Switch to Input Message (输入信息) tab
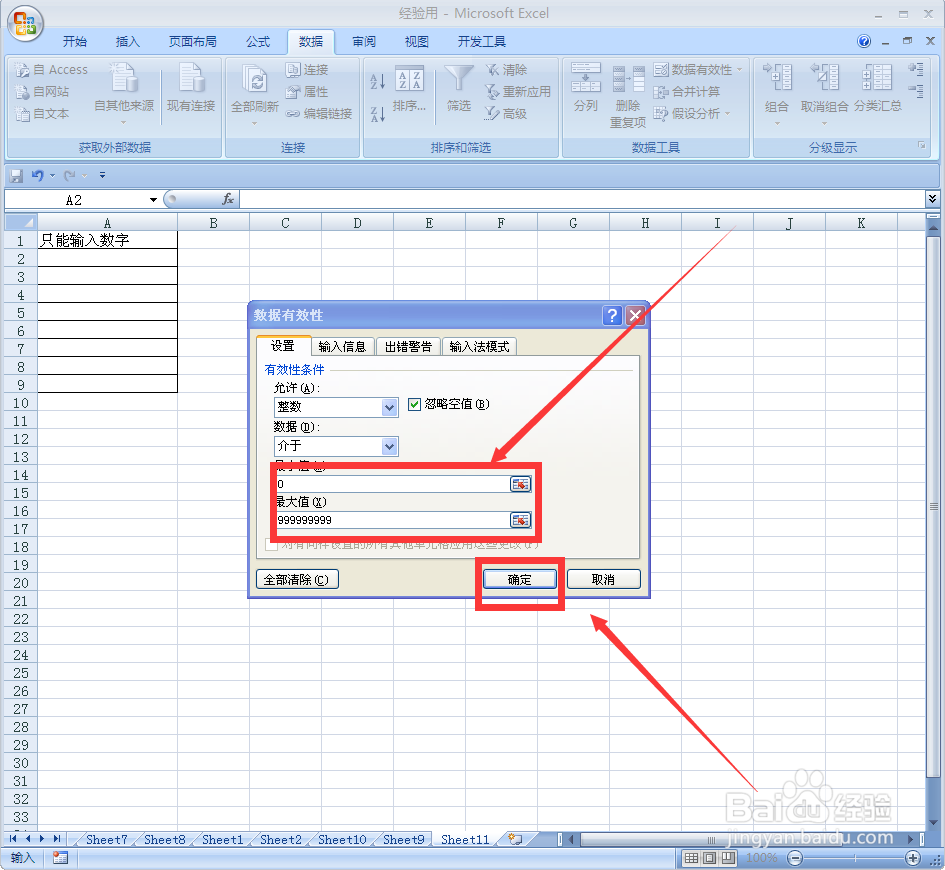 click(x=342, y=346)
